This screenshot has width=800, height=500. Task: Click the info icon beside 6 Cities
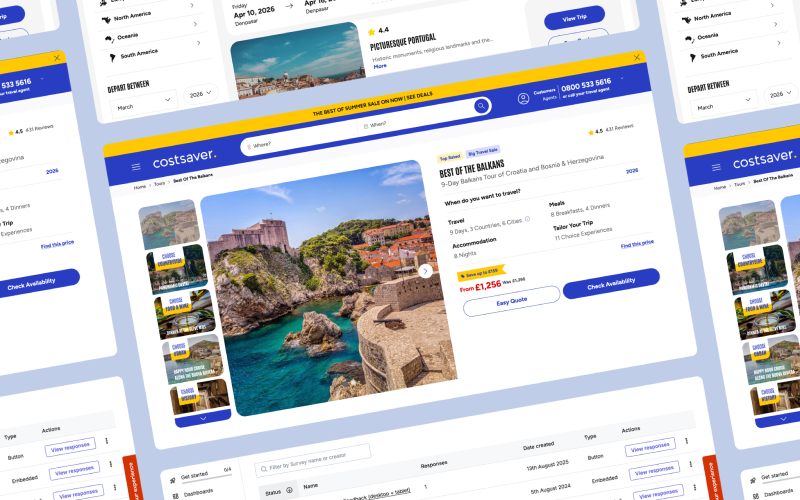(527, 220)
